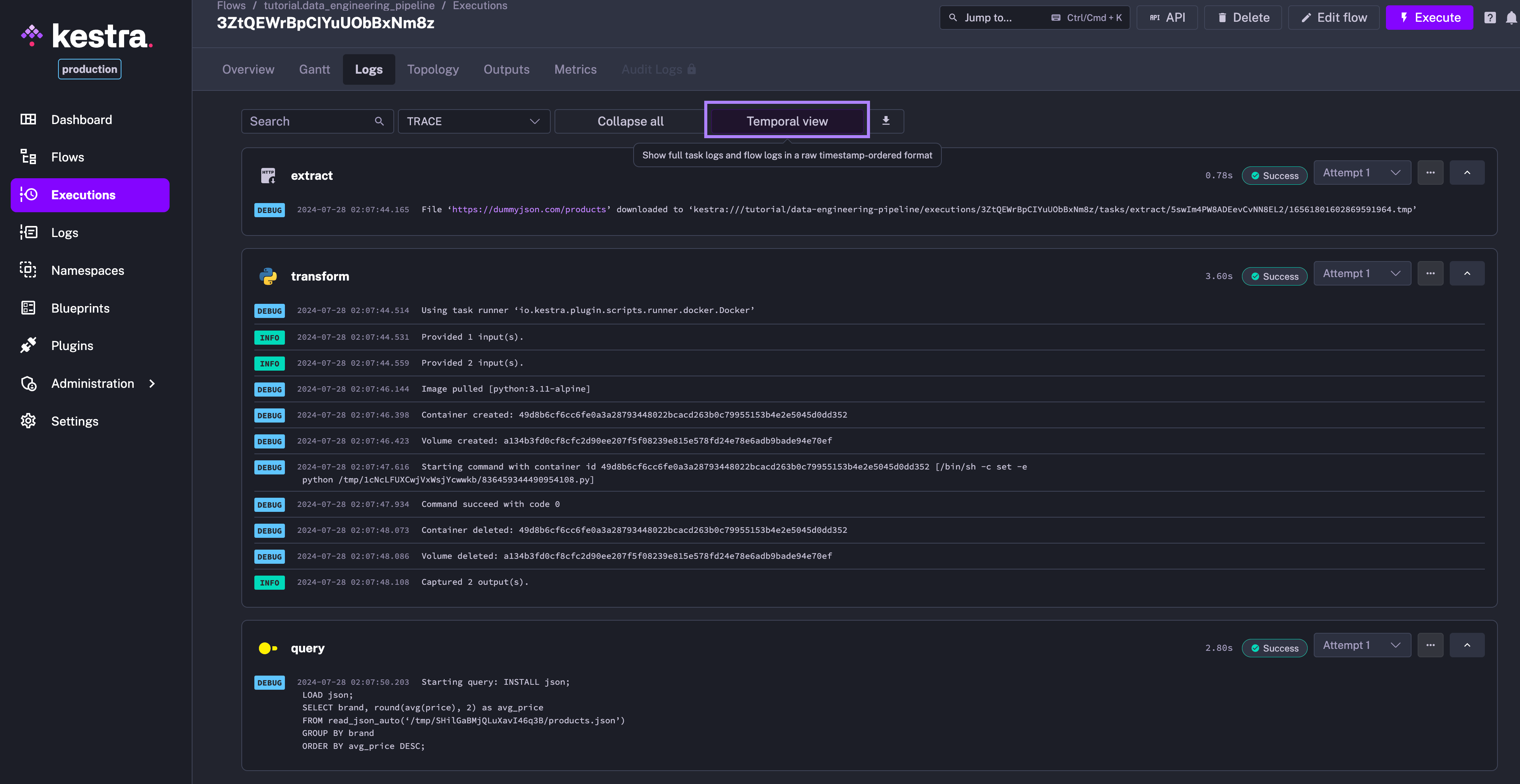Click the HTTP download icon beside extract task

coord(268,174)
